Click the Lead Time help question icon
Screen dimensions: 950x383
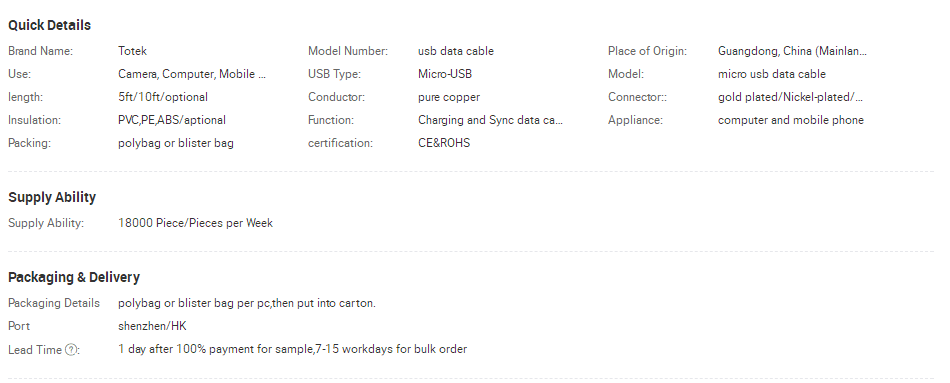coord(71,350)
